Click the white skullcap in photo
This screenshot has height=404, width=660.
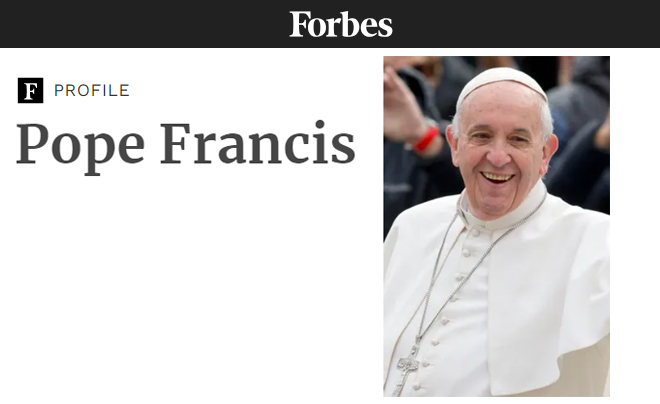coord(501,82)
